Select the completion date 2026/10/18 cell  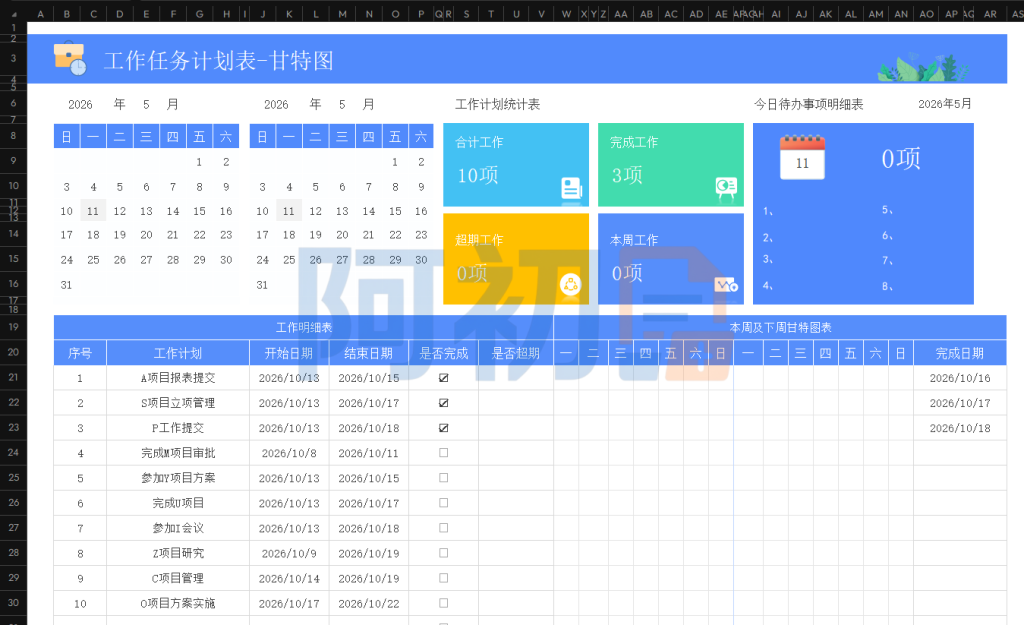point(959,428)
